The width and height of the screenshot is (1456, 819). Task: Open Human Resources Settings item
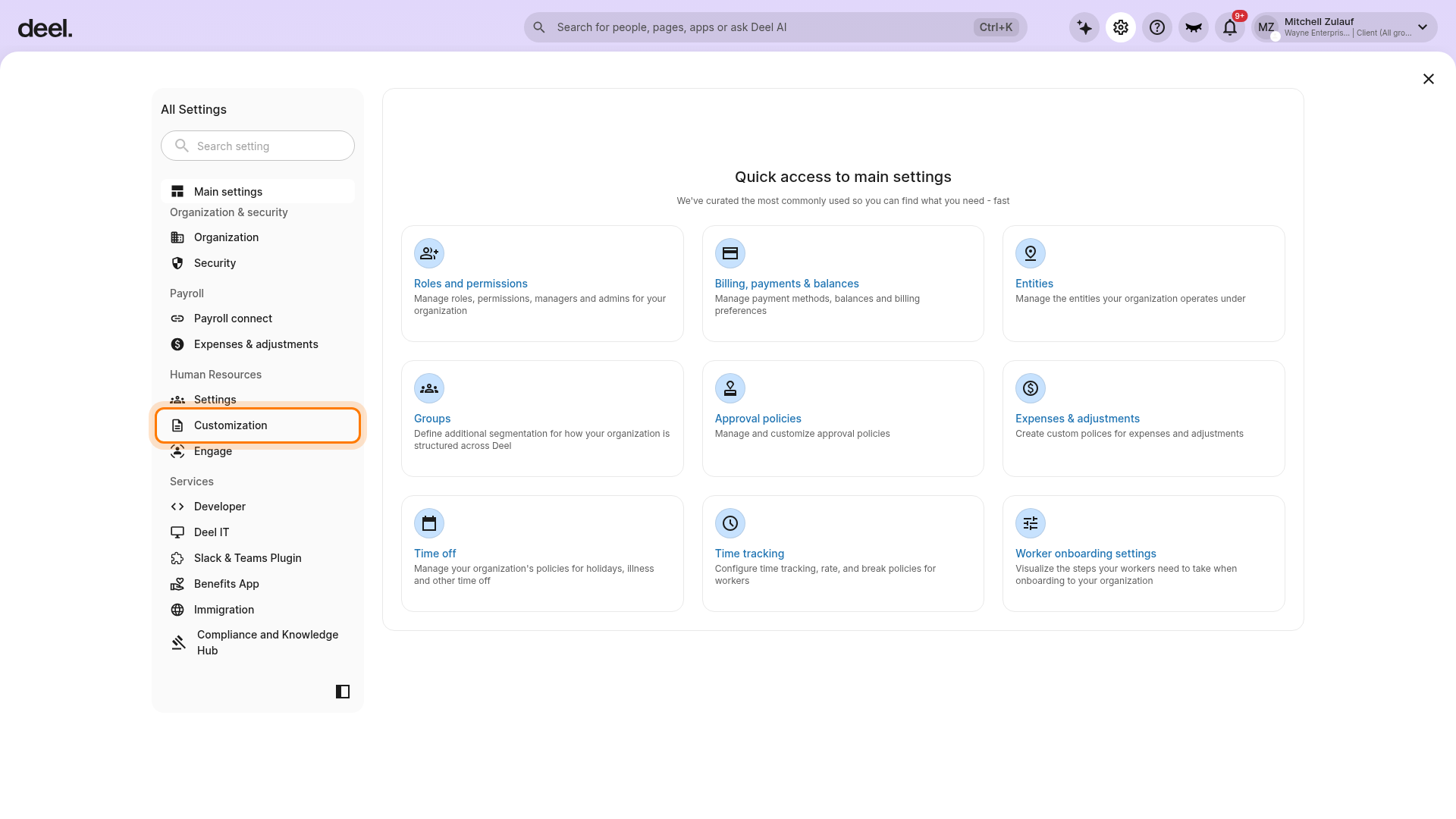pyautogui.click(x=258, y=400)
